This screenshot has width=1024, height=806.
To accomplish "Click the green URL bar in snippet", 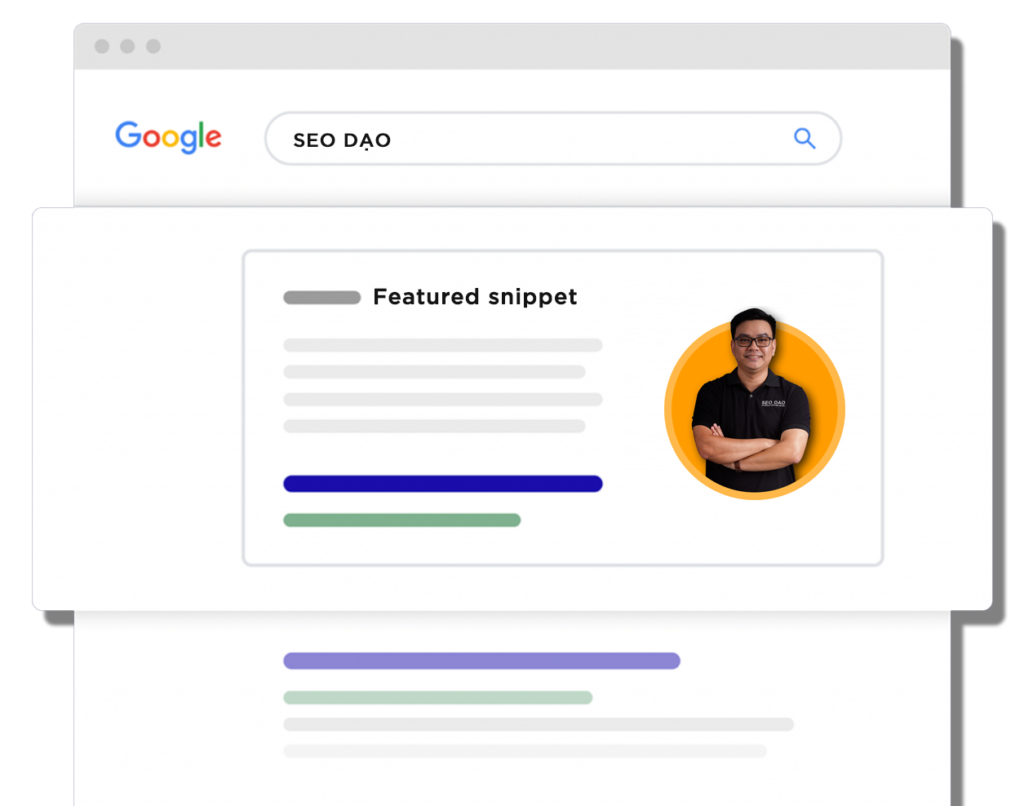I will pos(402,520).
